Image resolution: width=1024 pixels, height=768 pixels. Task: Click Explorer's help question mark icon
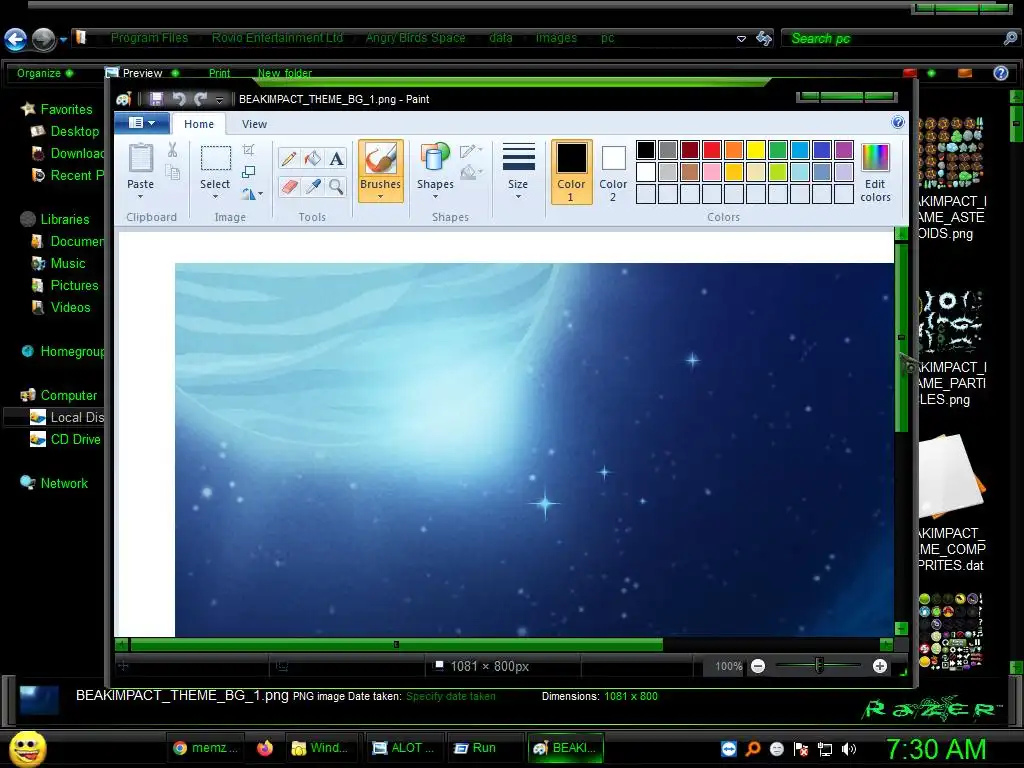tap(1000, 72)
